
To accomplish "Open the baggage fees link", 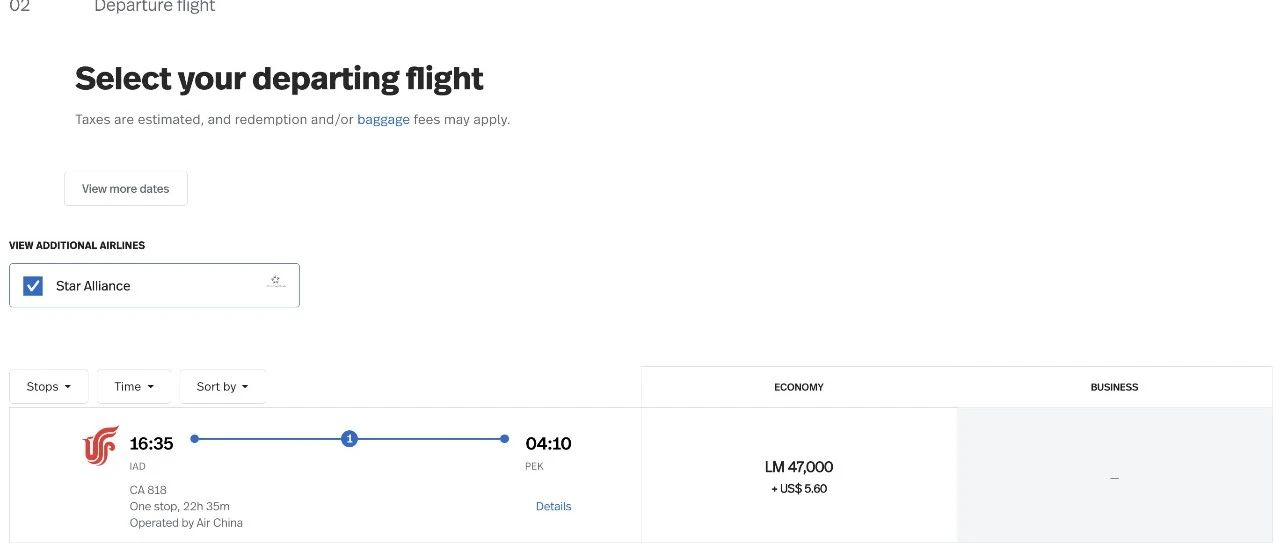I will point(384,119).
